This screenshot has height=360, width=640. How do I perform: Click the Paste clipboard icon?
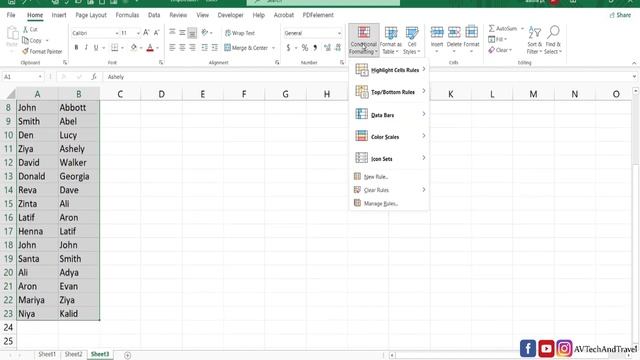pos(12,34)
